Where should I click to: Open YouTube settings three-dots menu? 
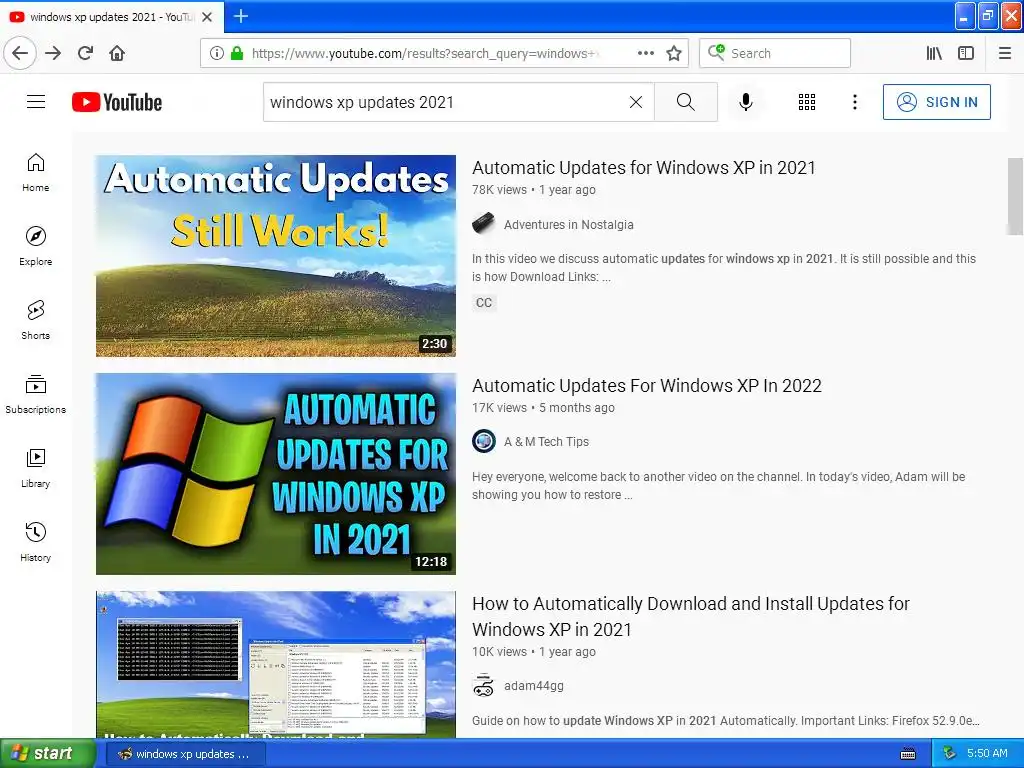(x=854, y=102)
